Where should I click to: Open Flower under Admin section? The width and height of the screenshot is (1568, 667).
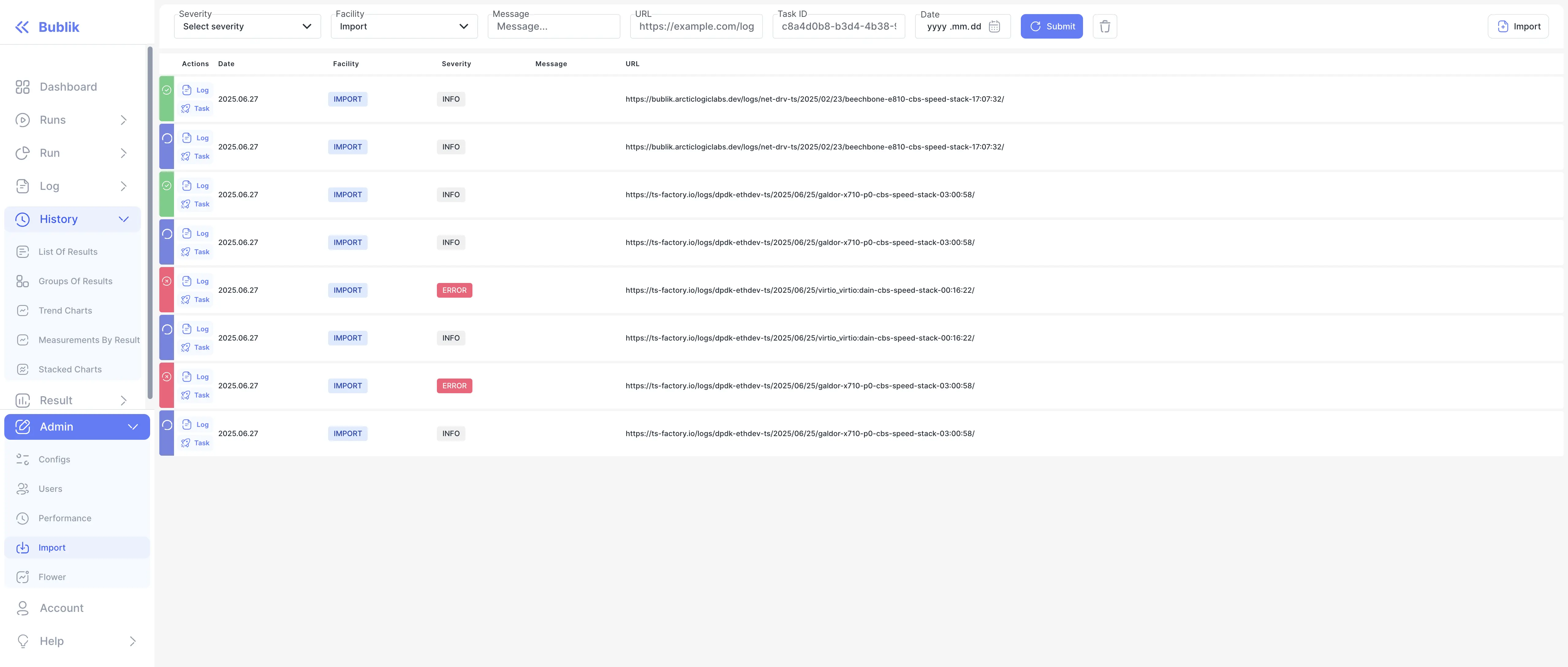pyautogui.click(x=52, y=577)
